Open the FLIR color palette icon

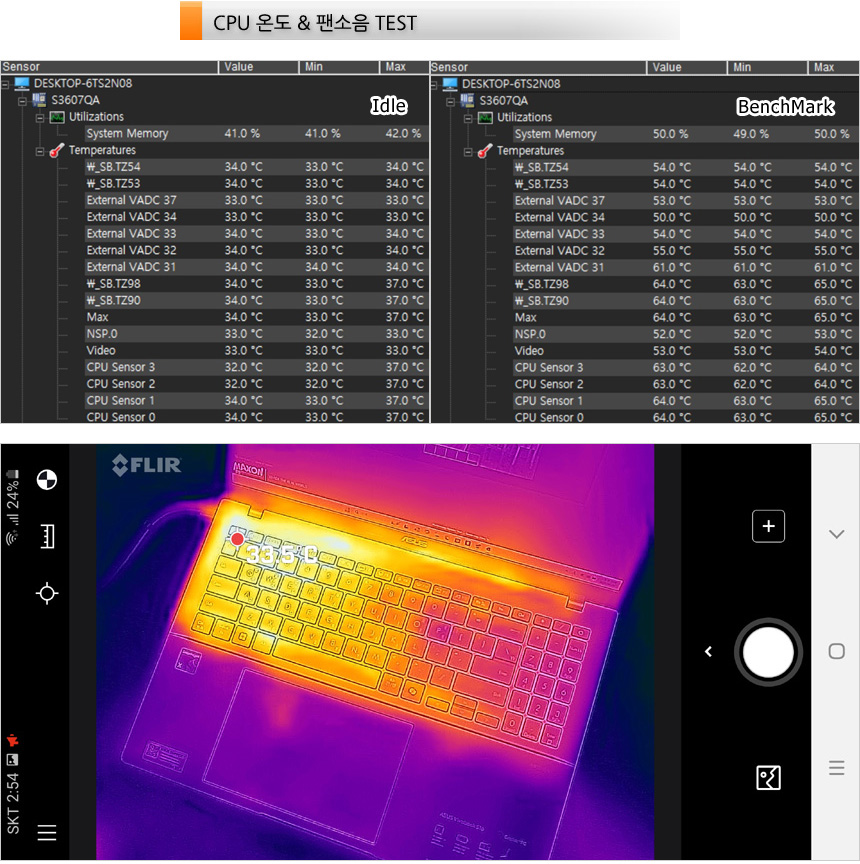(x=46, y=480)
